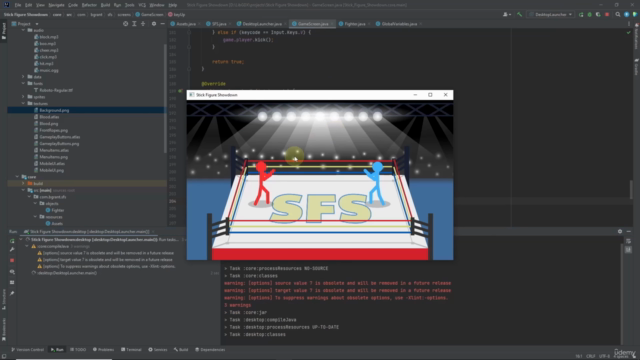Collapse the :core:compileJava node in Run tree

tap(27, 246)
